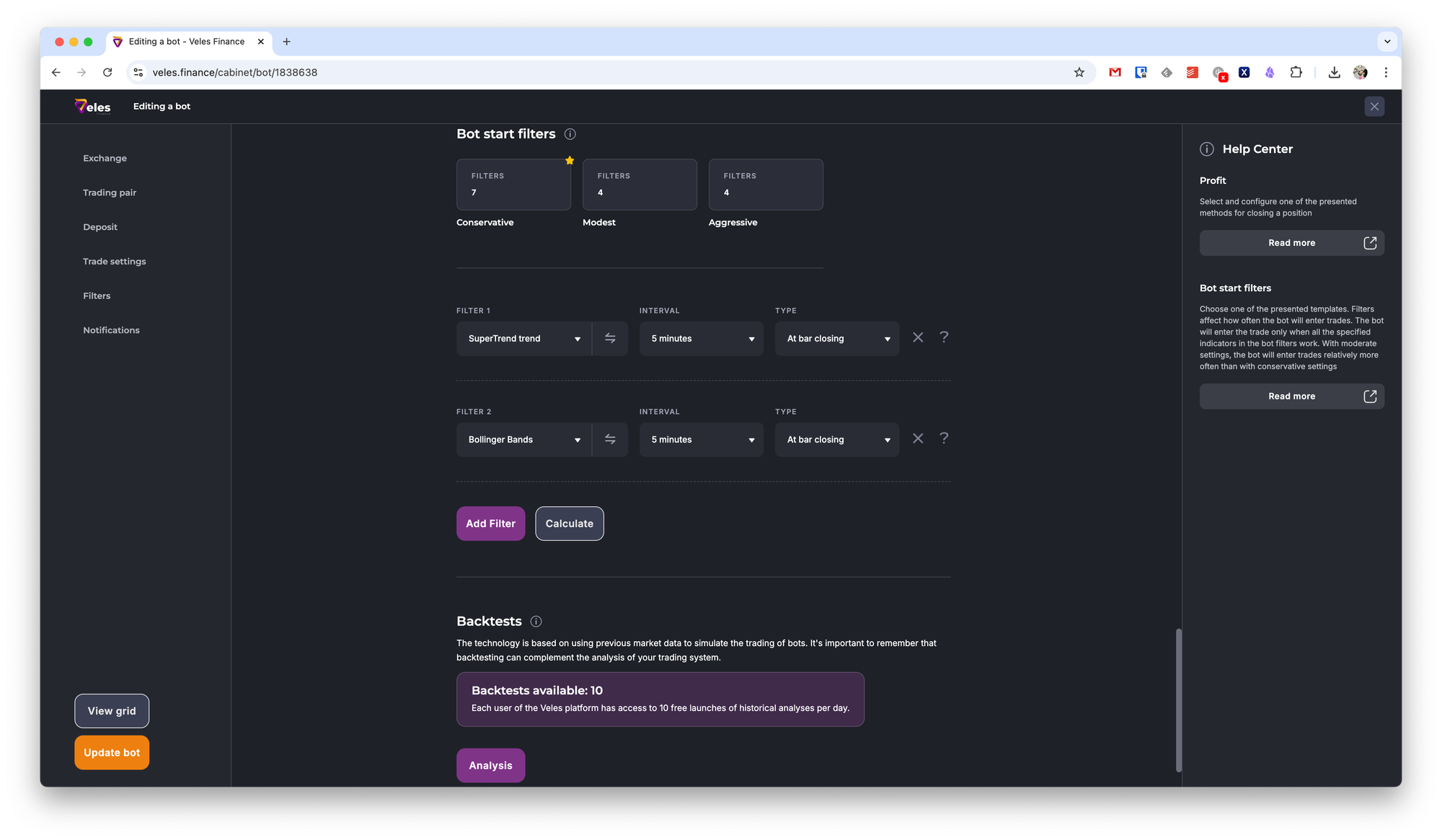Open the question mark help for Filter 2
This screenshot has width=1442, height=840.
click(944, 438)
